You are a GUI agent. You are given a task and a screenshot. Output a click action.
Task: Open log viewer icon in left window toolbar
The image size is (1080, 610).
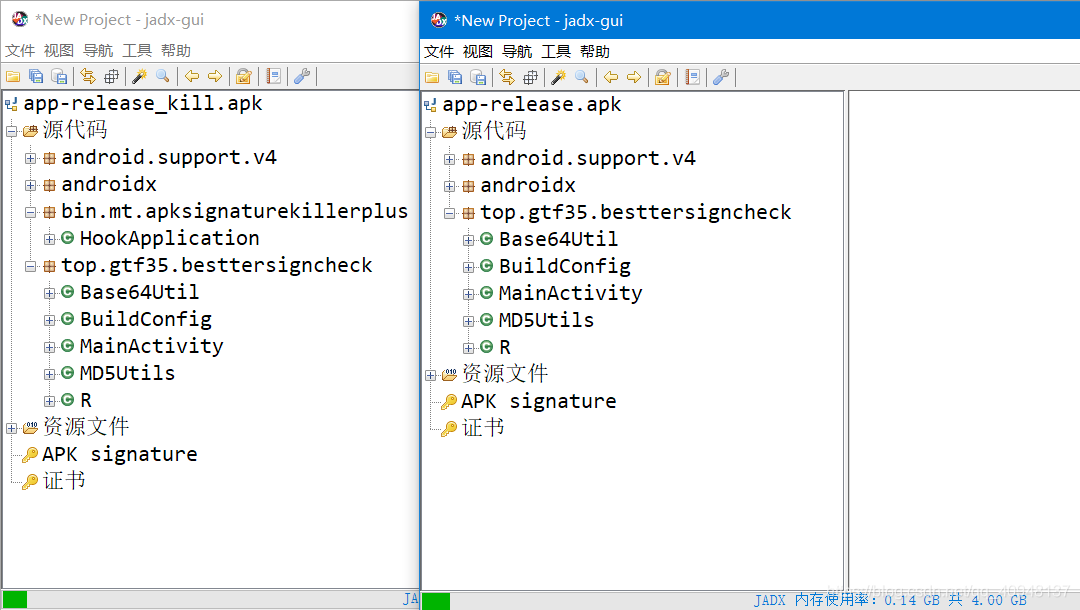click(273, 76)
